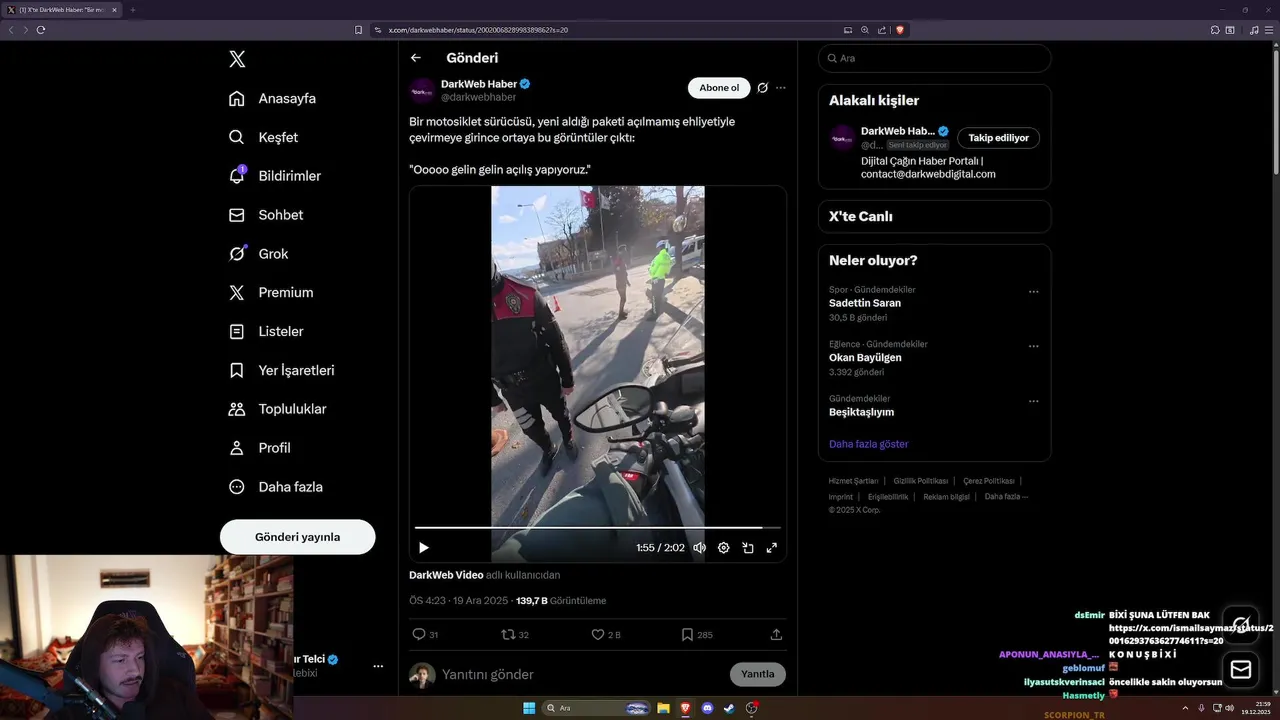Click the Brave Shields icon
This screenshot has height=720, width=1280.
point(900,30)
